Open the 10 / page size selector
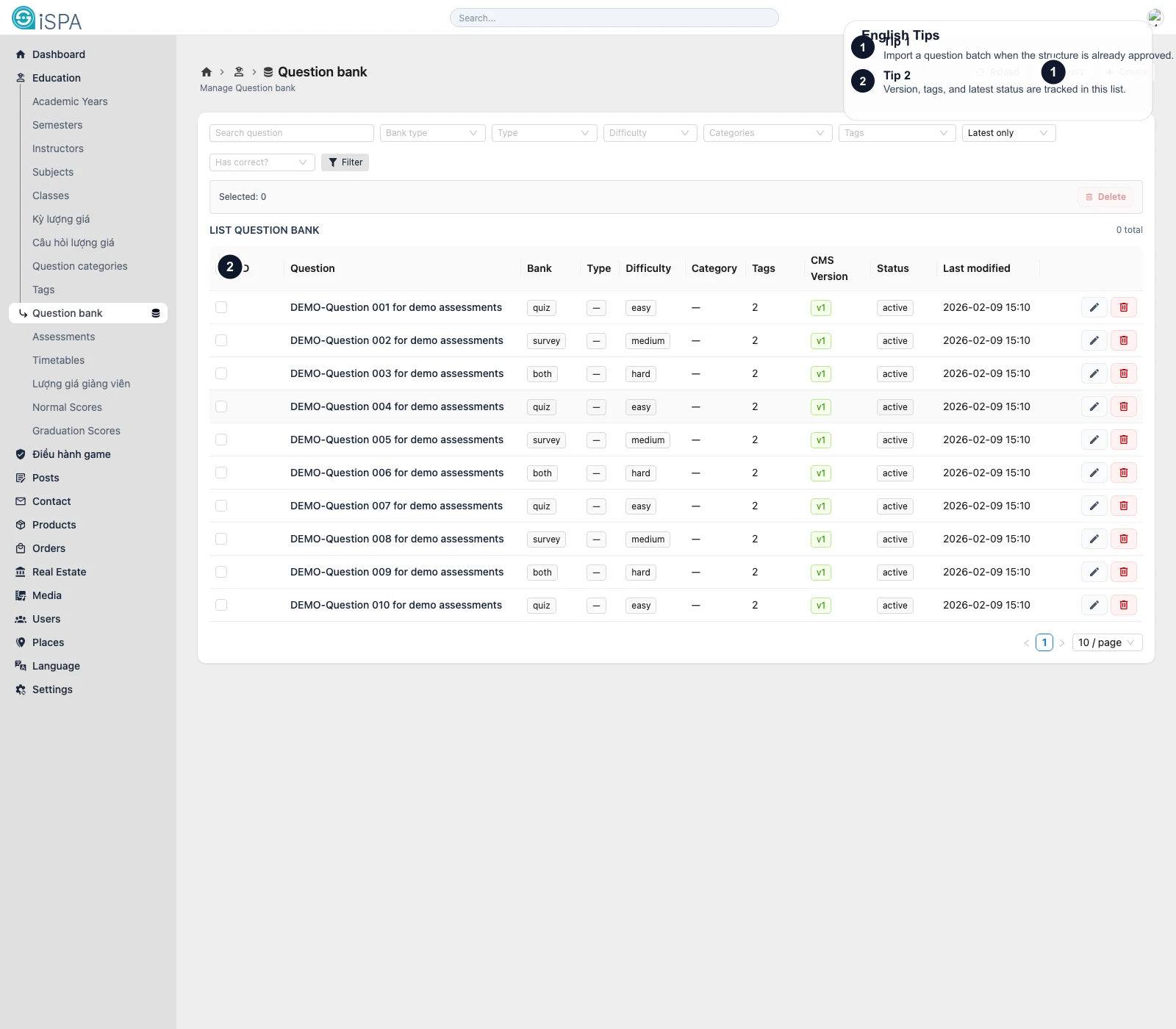 tap(1106, 642)
